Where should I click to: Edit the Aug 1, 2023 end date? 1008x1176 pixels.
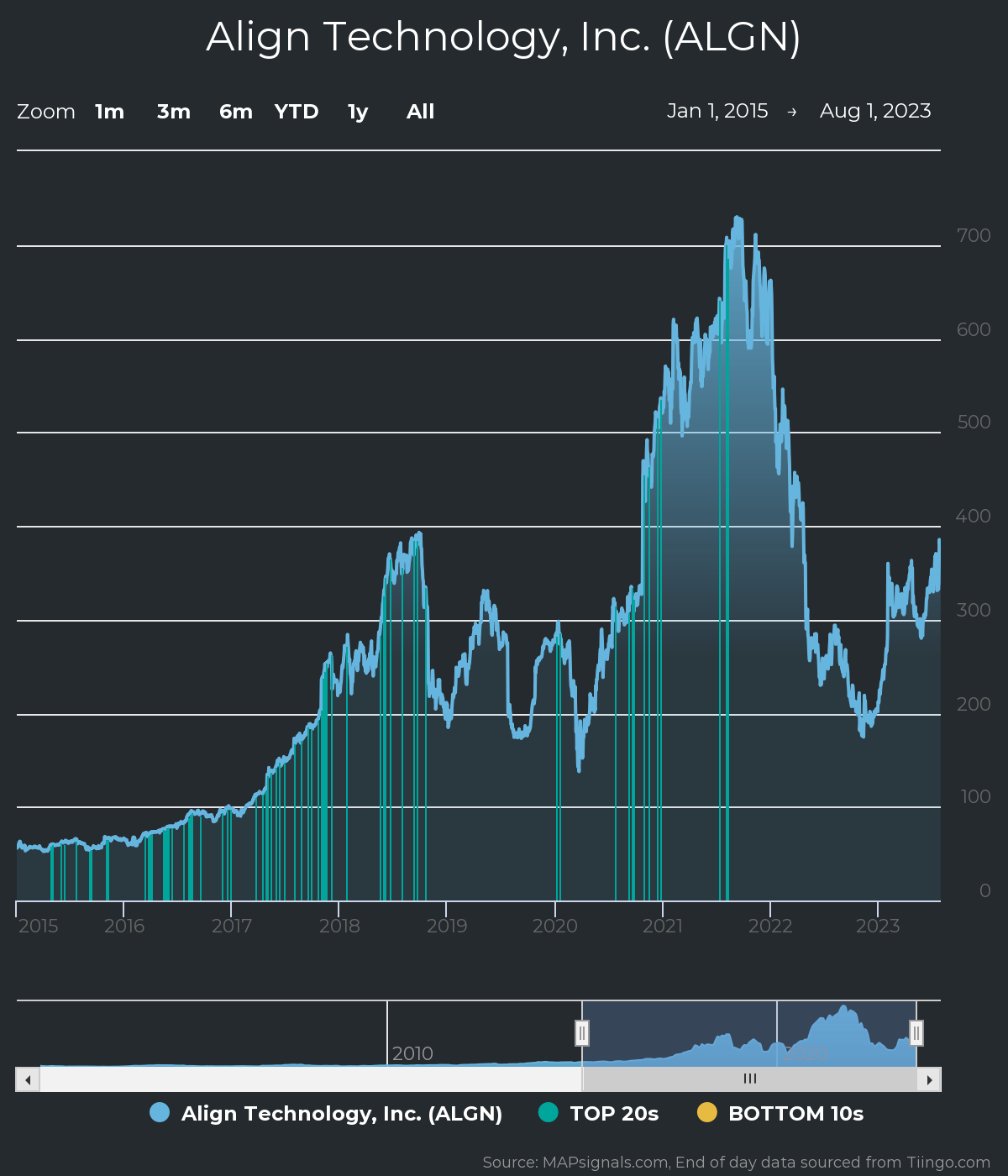(x=875, y=111)
